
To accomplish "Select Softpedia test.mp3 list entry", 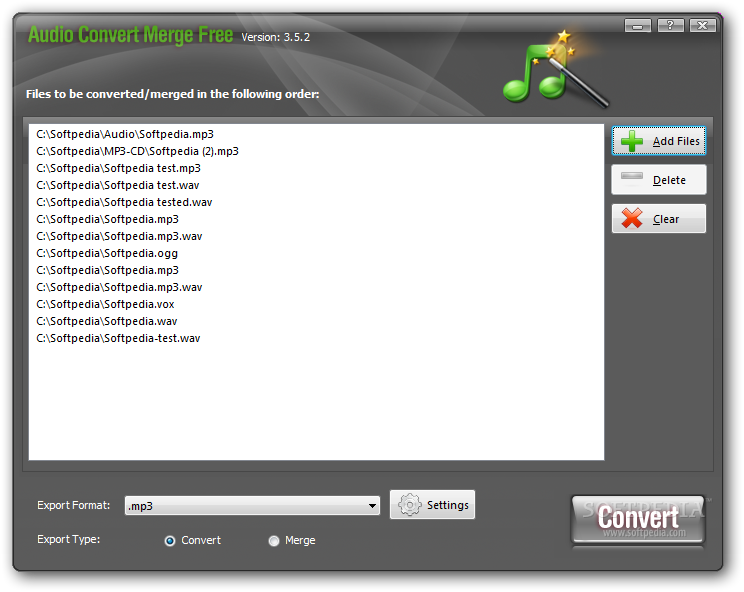I will click(x=119, y=168).
